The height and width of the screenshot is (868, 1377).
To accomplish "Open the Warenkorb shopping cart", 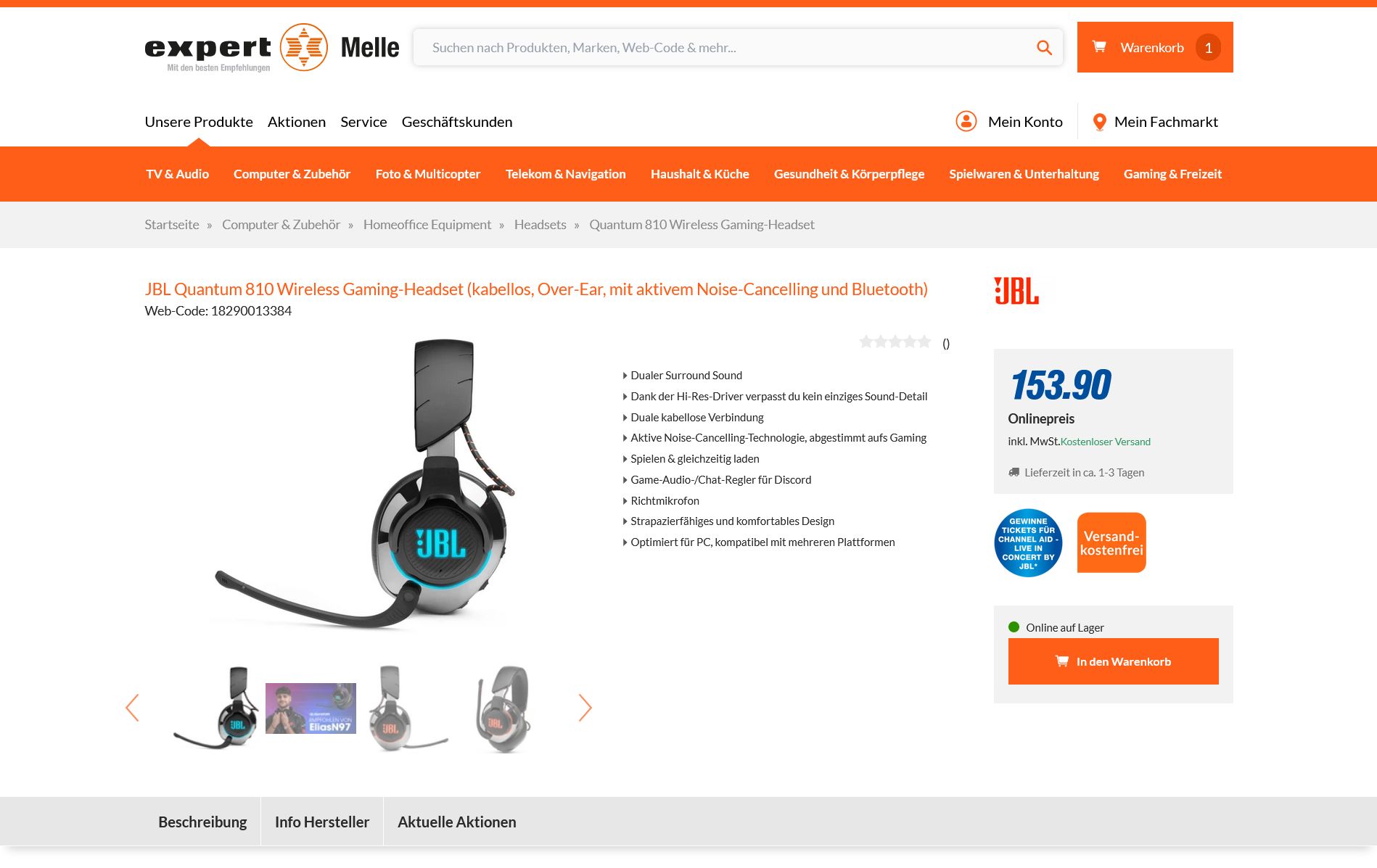I will coord(1155,47).
